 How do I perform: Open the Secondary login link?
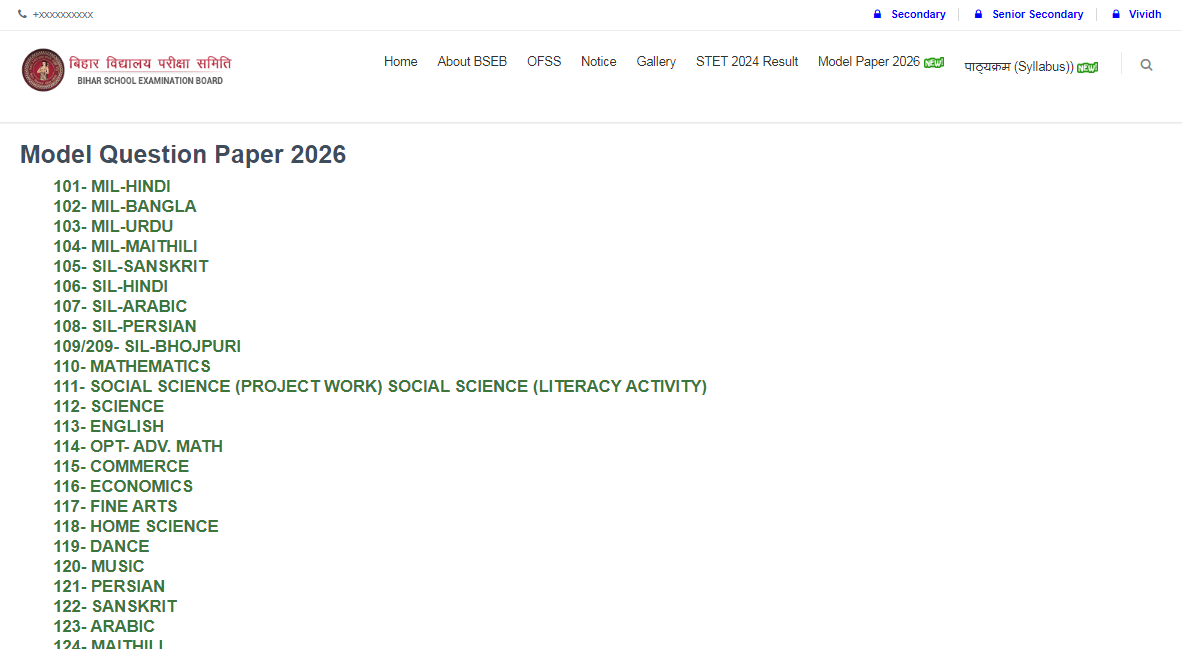(x=916, y=14)
